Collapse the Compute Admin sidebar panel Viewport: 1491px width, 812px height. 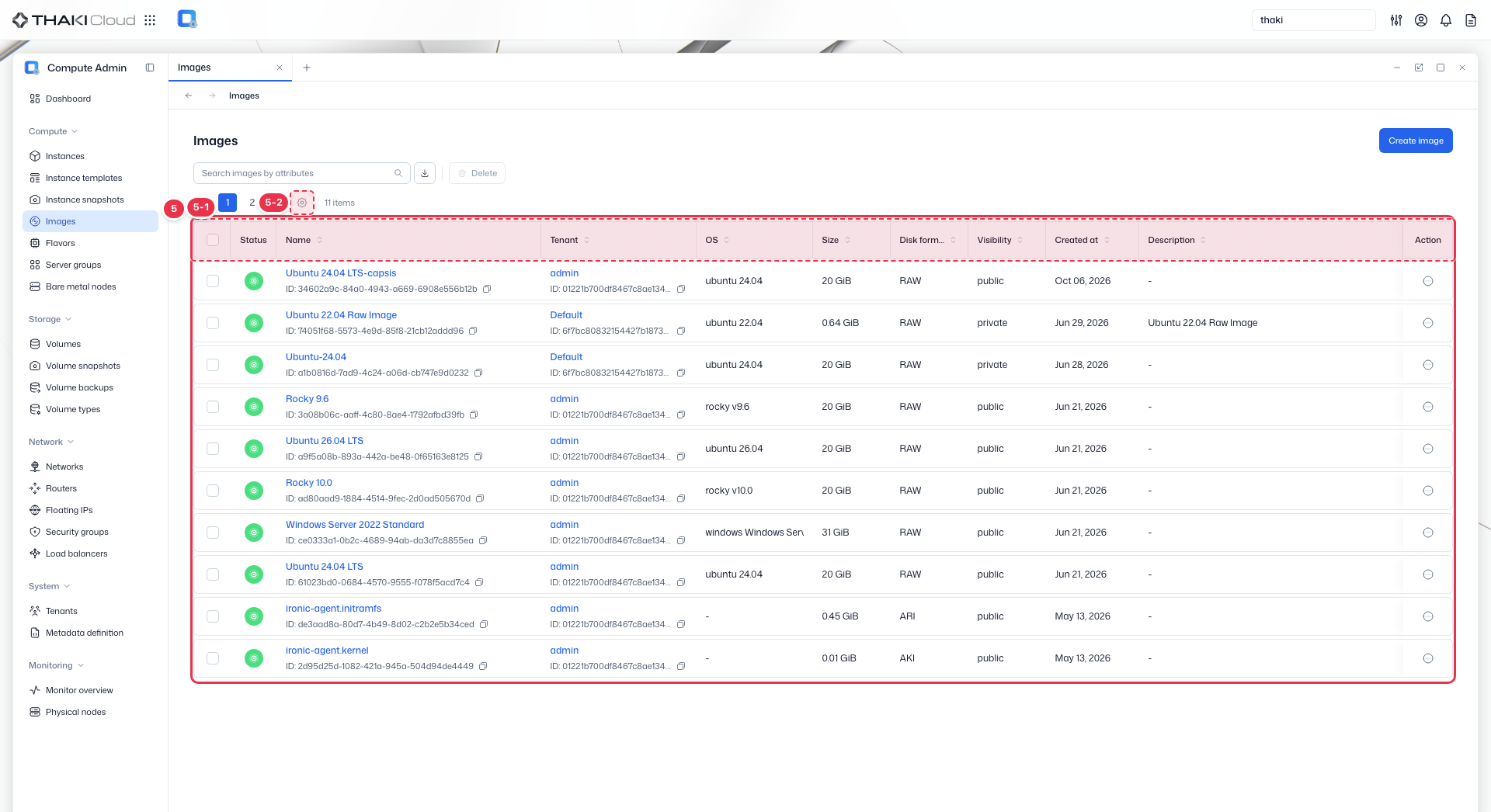point(150,68)
